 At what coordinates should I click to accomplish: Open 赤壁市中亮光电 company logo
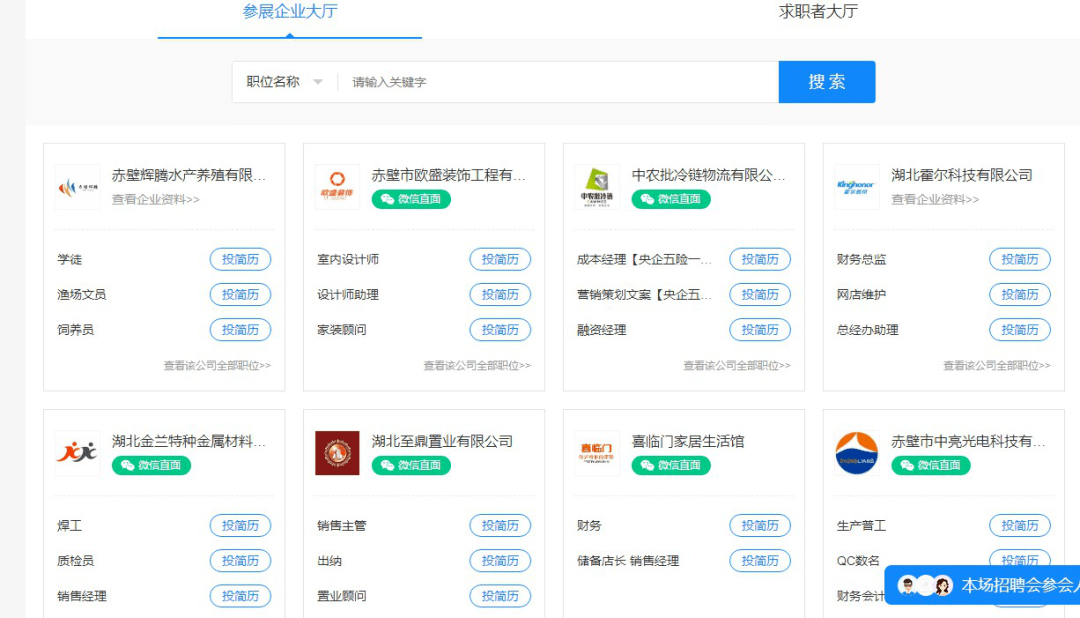pos(856,453)
